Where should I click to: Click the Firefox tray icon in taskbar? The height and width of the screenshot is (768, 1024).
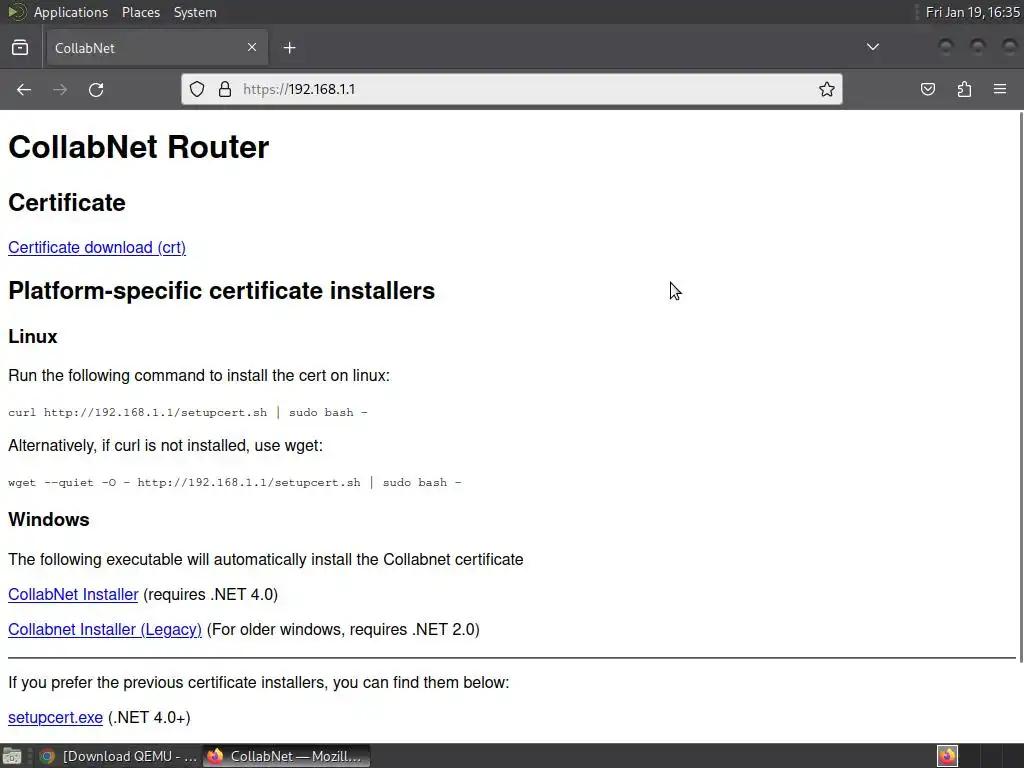pos(947,756)
